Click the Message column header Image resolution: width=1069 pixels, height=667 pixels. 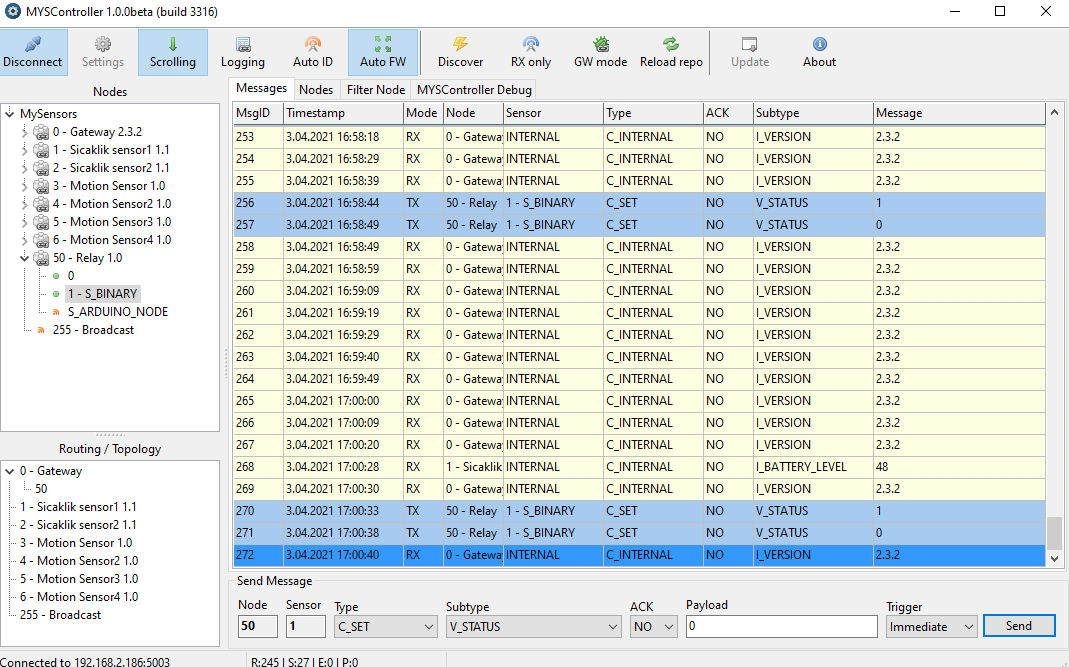(x=959, y=113)
